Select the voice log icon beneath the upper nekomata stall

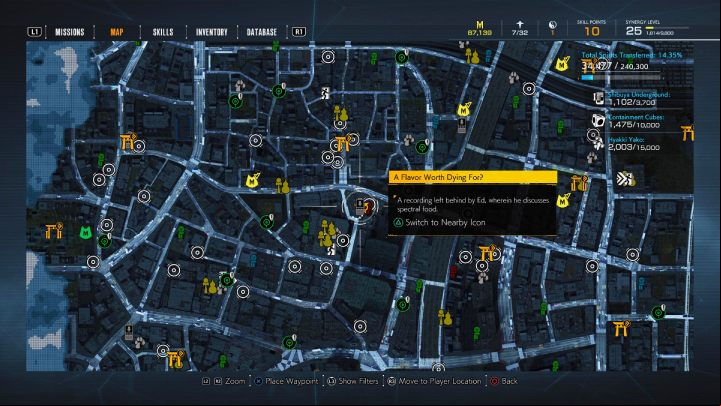pos(462,126)
